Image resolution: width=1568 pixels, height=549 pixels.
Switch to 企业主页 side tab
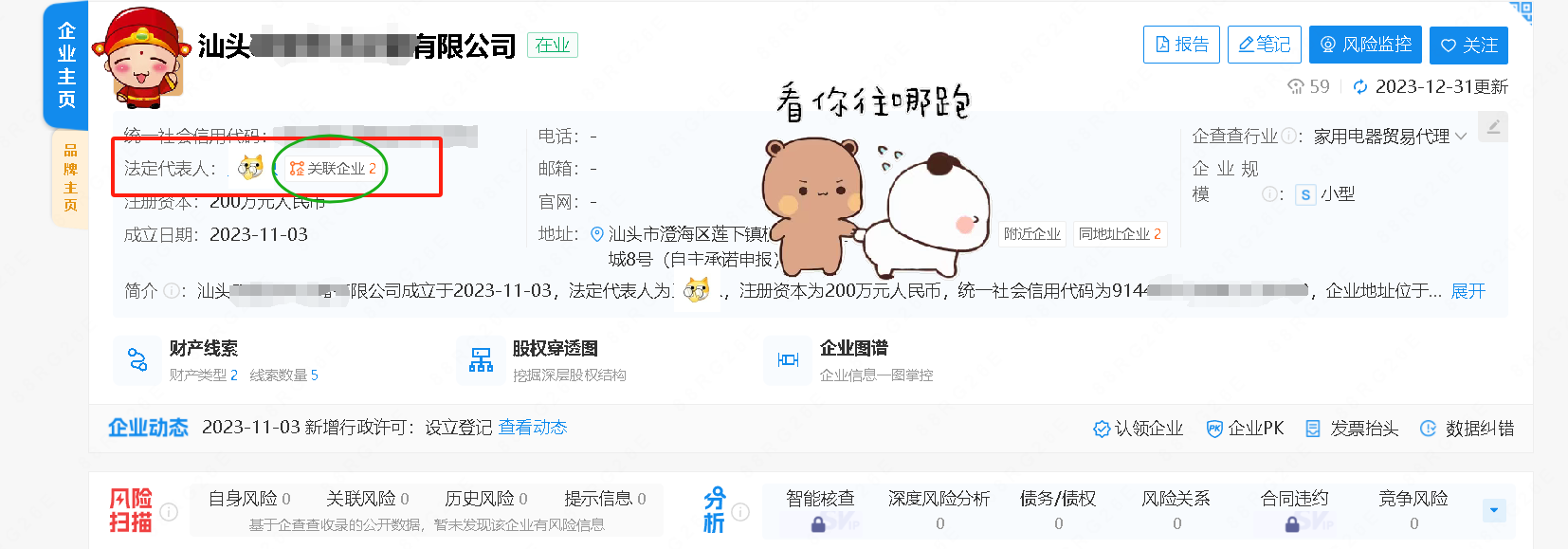66,64
